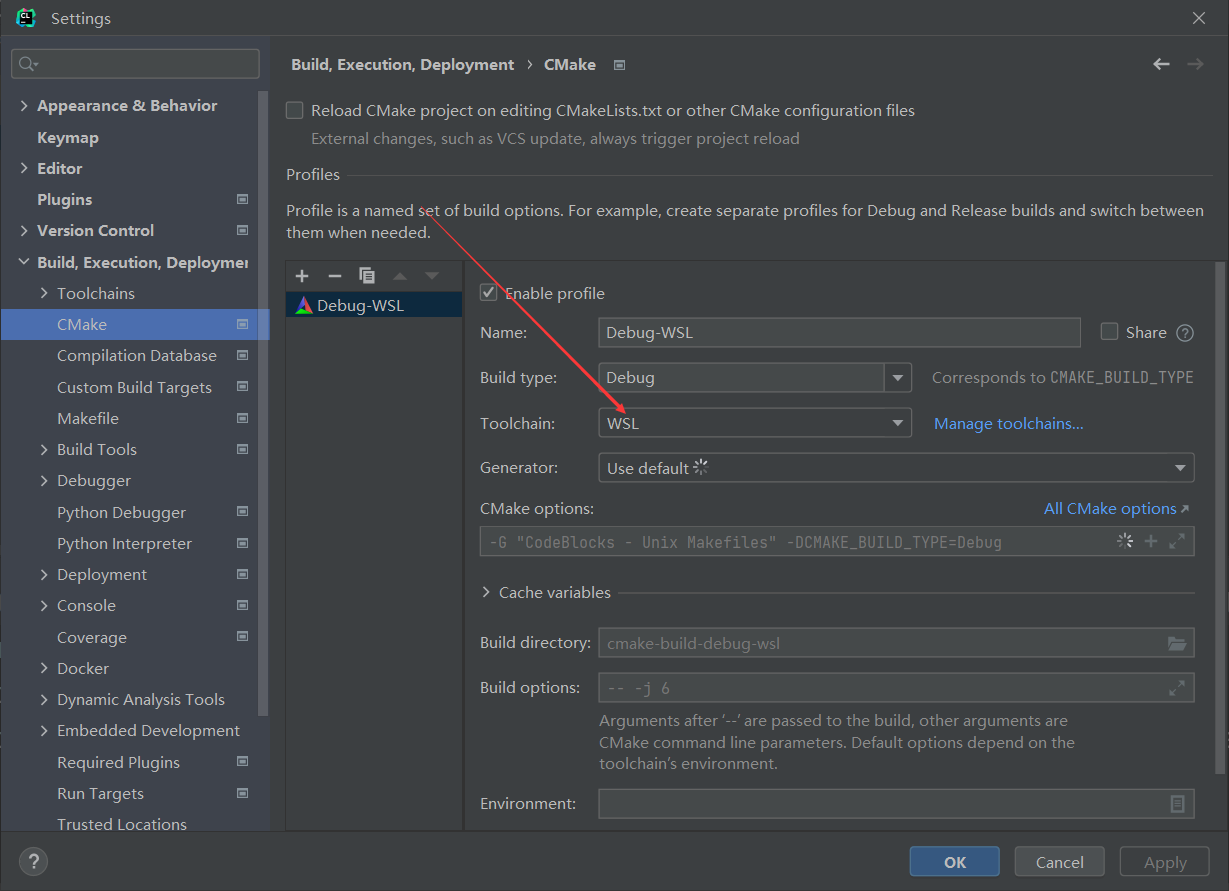Expand Build options field
1229x891 pixels.
pos(1177,688)
